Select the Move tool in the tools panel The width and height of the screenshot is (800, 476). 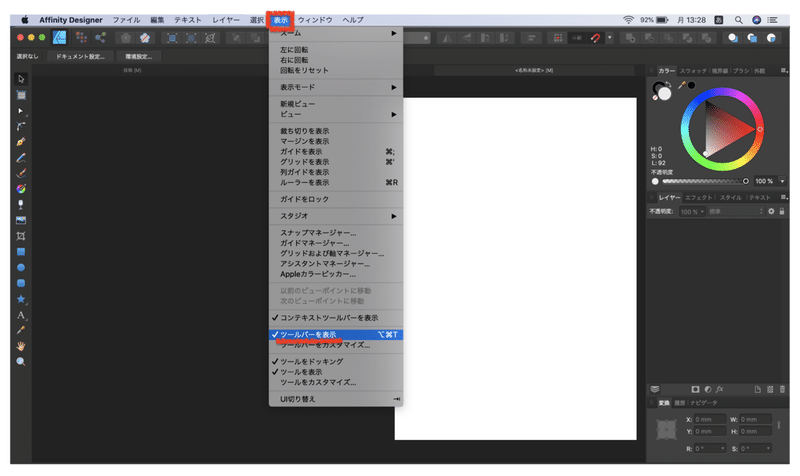point(21,79)
